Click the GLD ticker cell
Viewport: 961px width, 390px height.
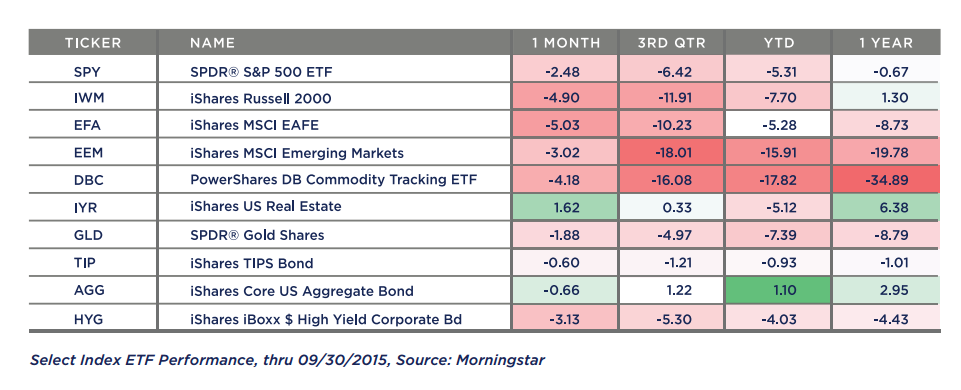click(88, 235)
